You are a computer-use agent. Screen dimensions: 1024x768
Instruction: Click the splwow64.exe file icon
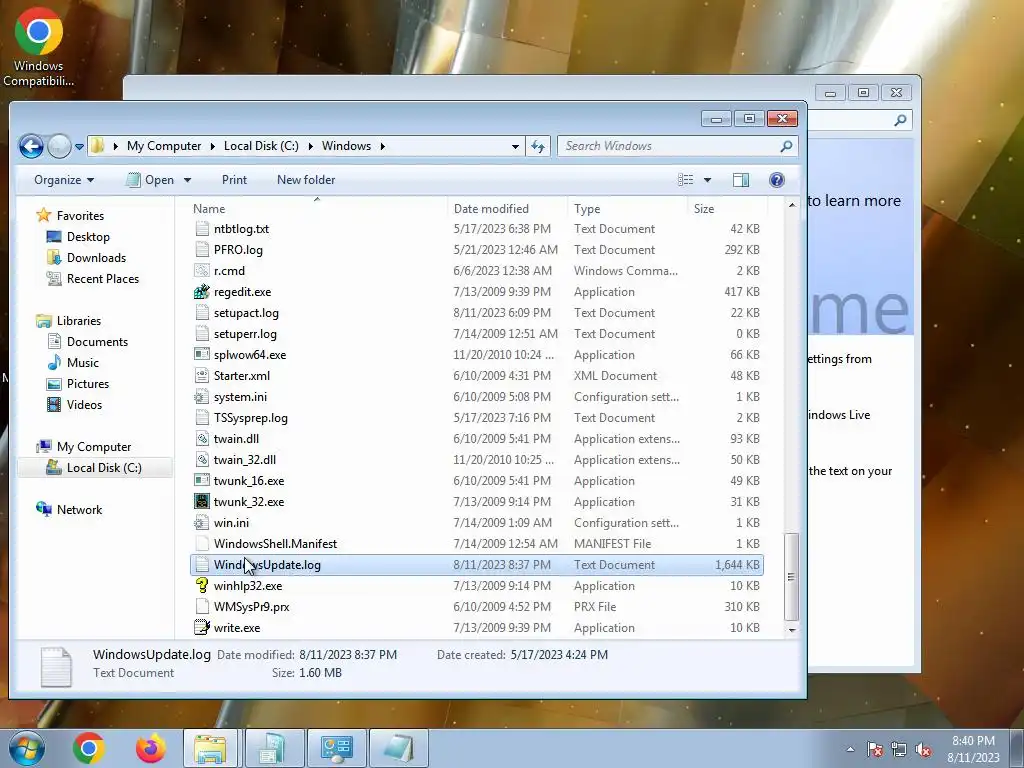tap(202, 355)
